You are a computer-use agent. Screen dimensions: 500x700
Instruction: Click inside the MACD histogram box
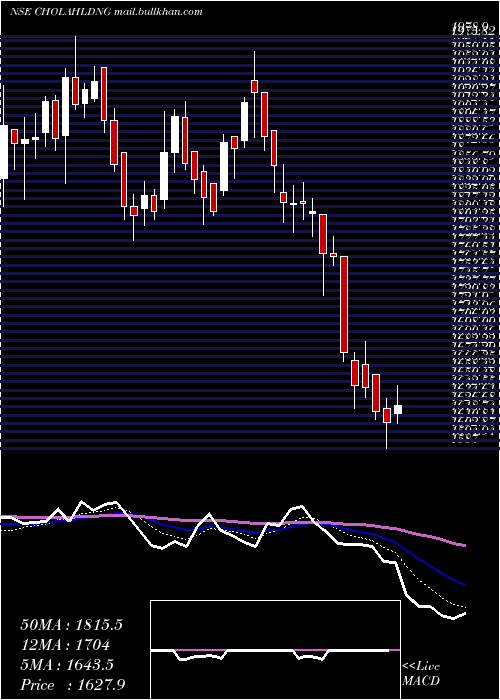pyautogui.click(x=275, y=650)
